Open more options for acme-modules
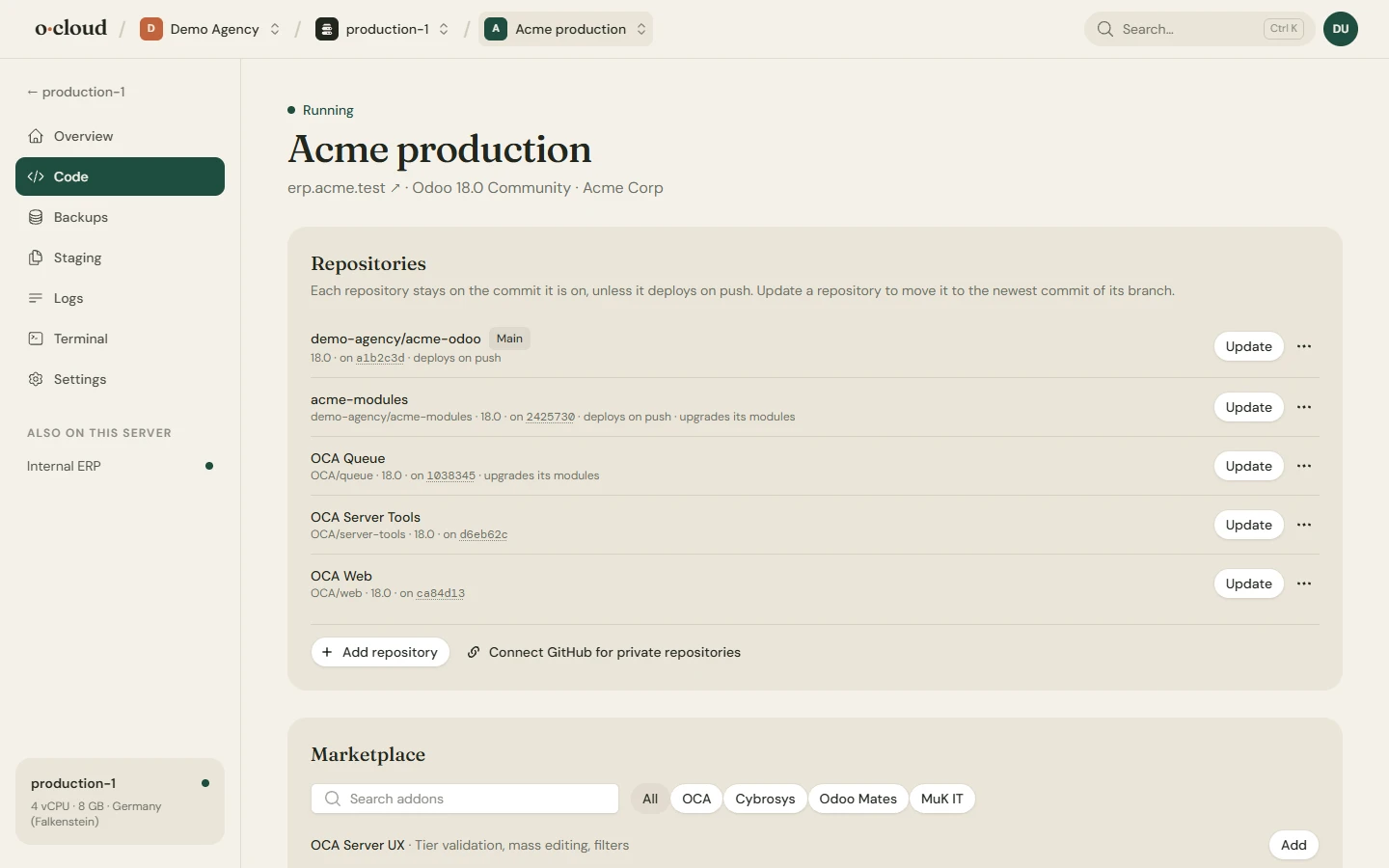 (1304, 407)
